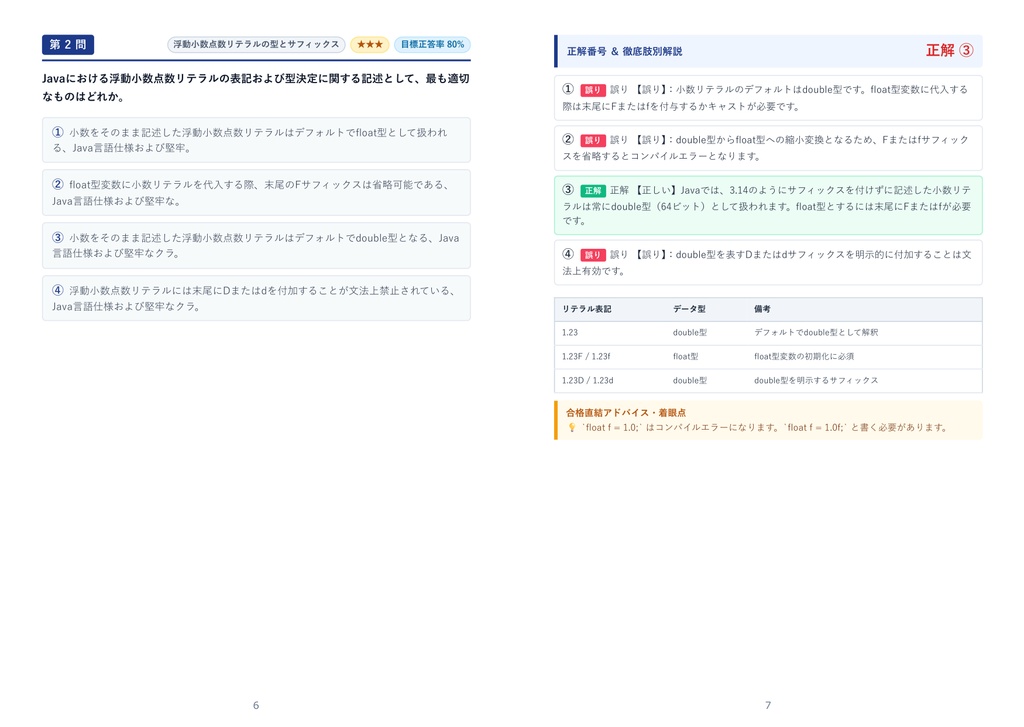Viewport: 1024px width, 727px height.
Task: Click the 正解 ③ answer label
Action: point(950,50)
